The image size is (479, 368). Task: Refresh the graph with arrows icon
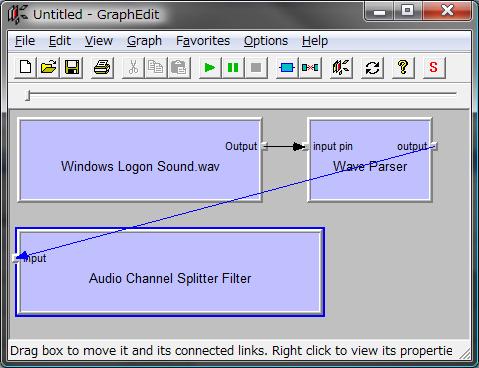pos(372,68)
